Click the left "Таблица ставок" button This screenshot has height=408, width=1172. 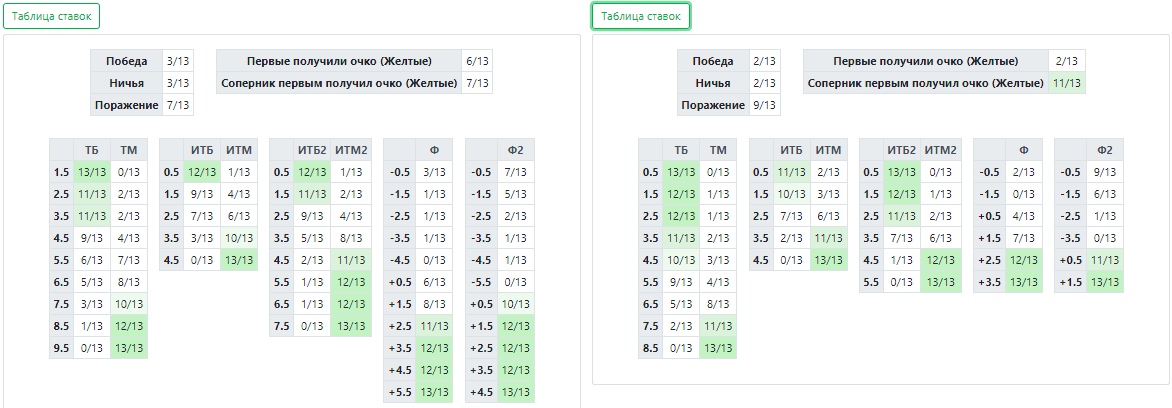point(51,16)
